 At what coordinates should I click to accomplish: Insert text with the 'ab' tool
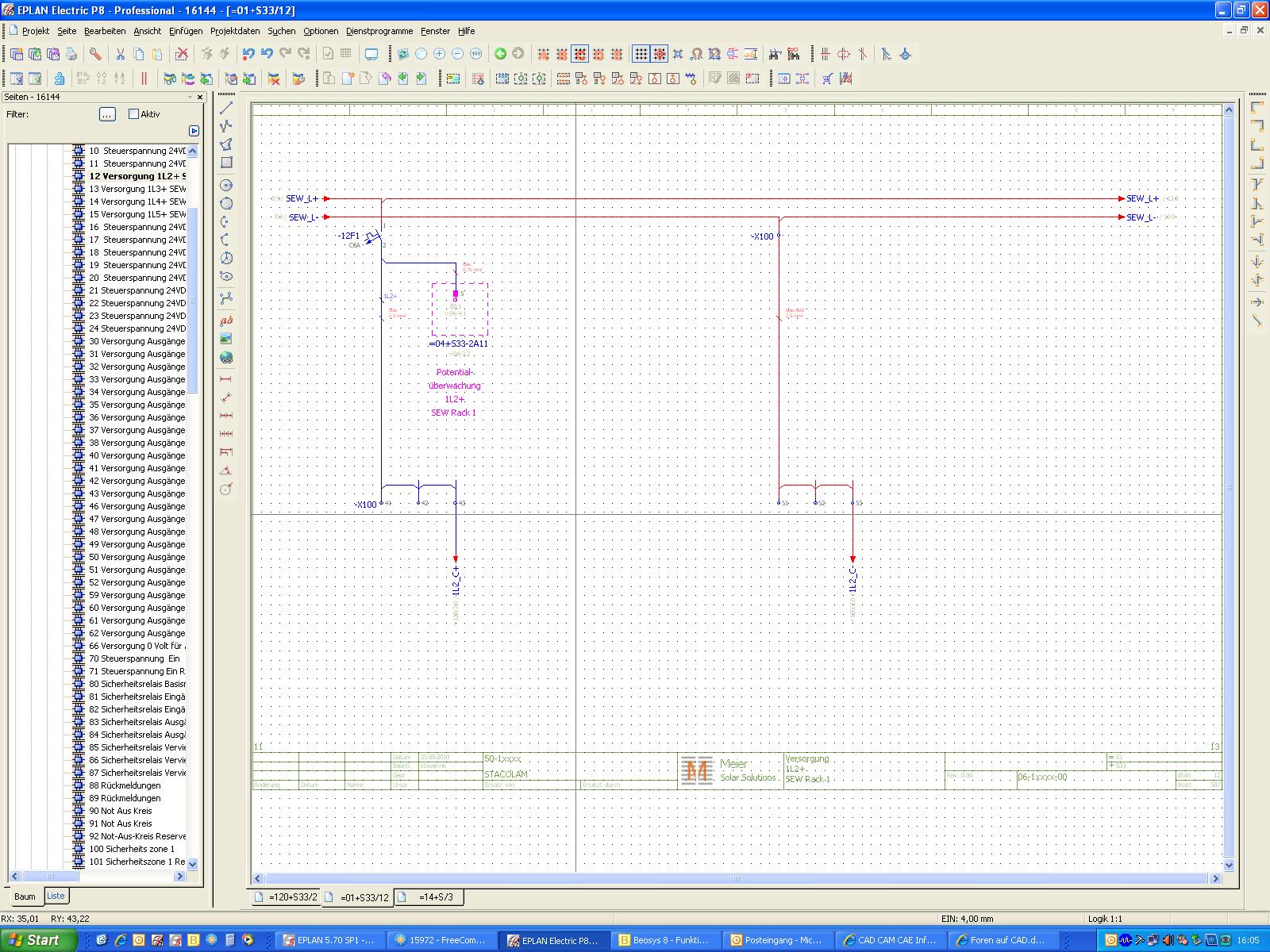(226, 321)
